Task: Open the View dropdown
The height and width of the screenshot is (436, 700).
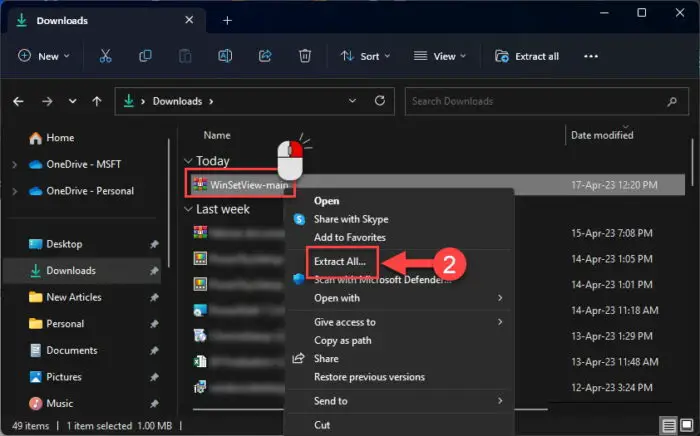Action: pyautogui.click(x=440, y=56)
